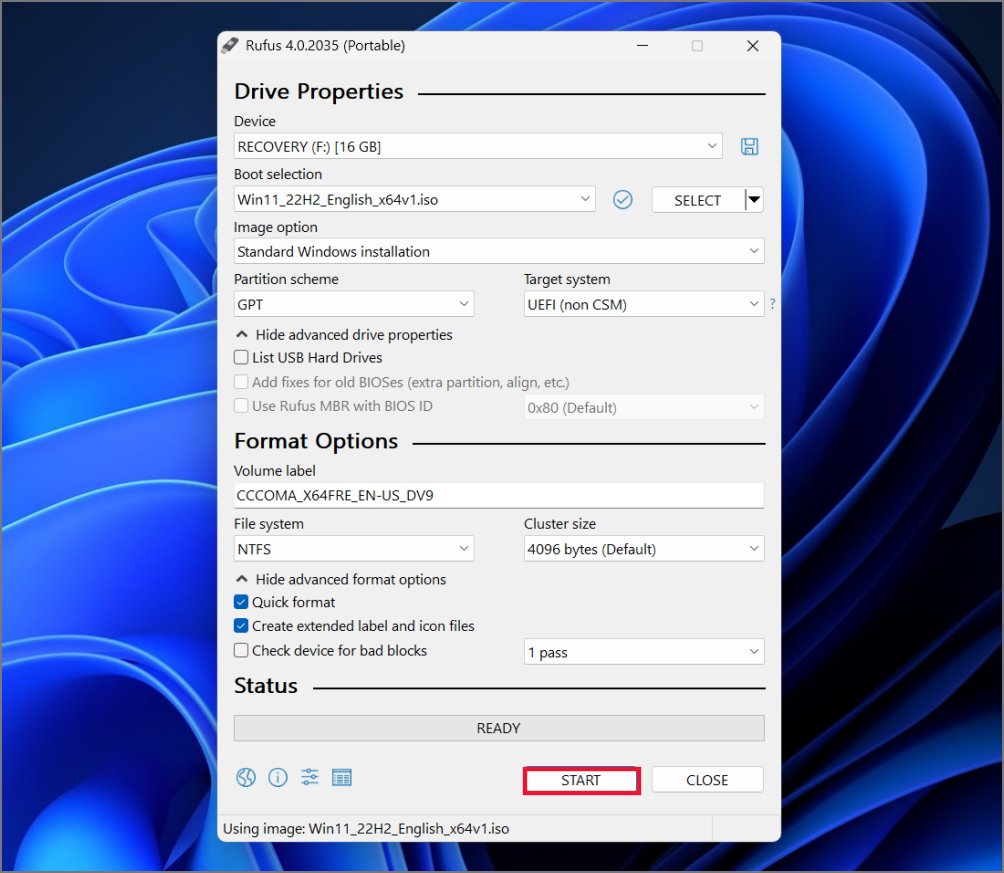This screenshot has width=1004, height=873.
Task: Collapse Hide advanced format options section
Action: (x=341, y=579)
